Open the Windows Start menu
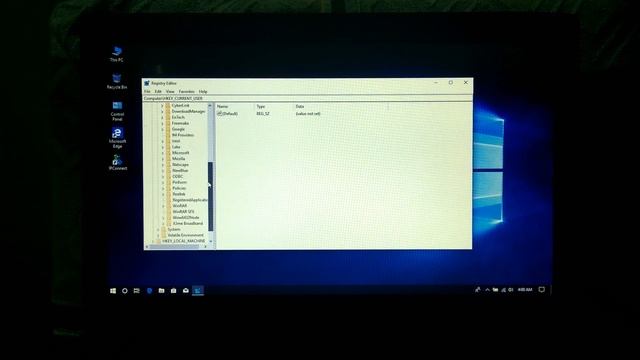 coord(113,291)
